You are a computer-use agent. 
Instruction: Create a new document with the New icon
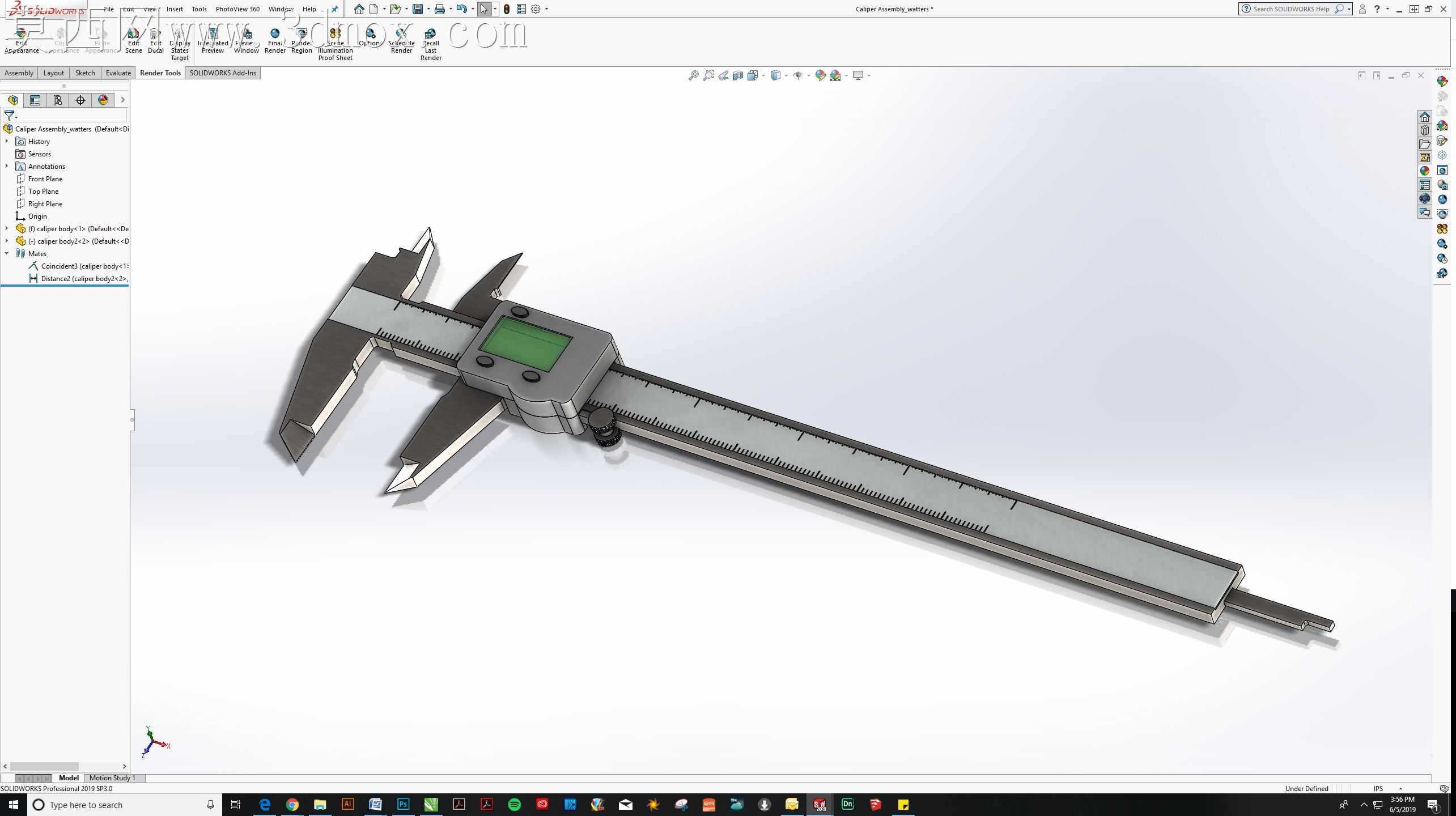(x=373, y=9)
